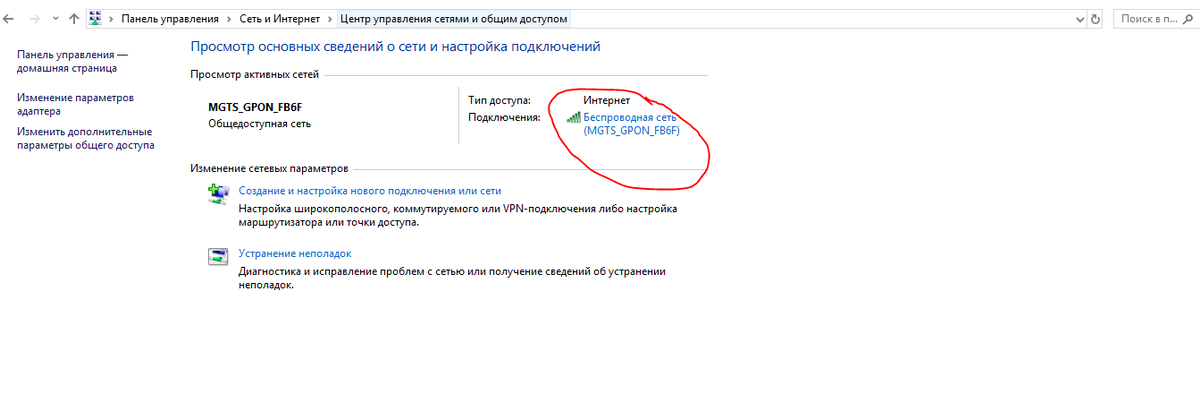Click the troubleshooting icon
This screenshot has height=403, width=1200.
pos(218,257)
